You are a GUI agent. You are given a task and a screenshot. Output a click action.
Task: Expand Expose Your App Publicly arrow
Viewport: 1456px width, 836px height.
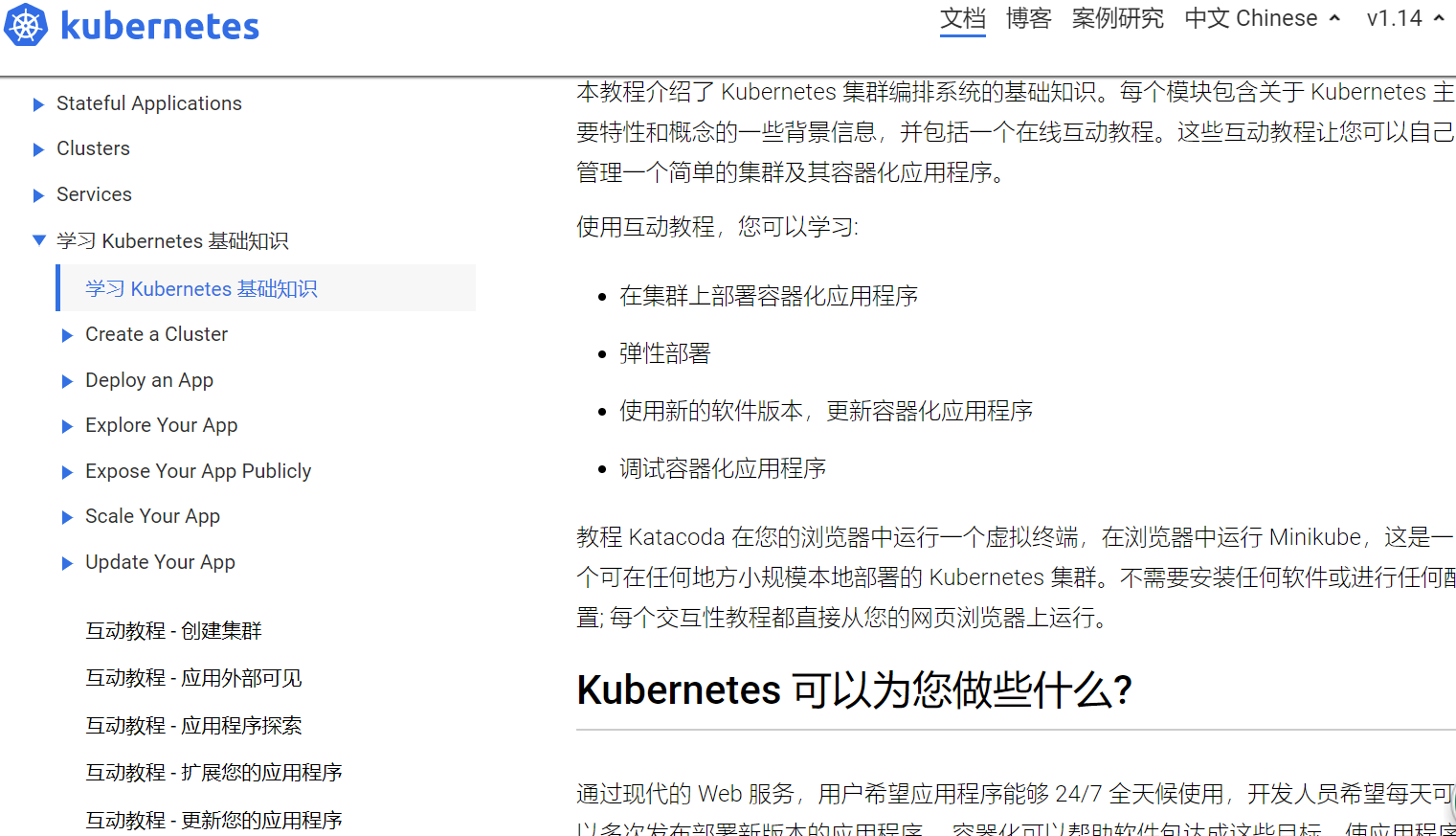[x=67, y=472]
